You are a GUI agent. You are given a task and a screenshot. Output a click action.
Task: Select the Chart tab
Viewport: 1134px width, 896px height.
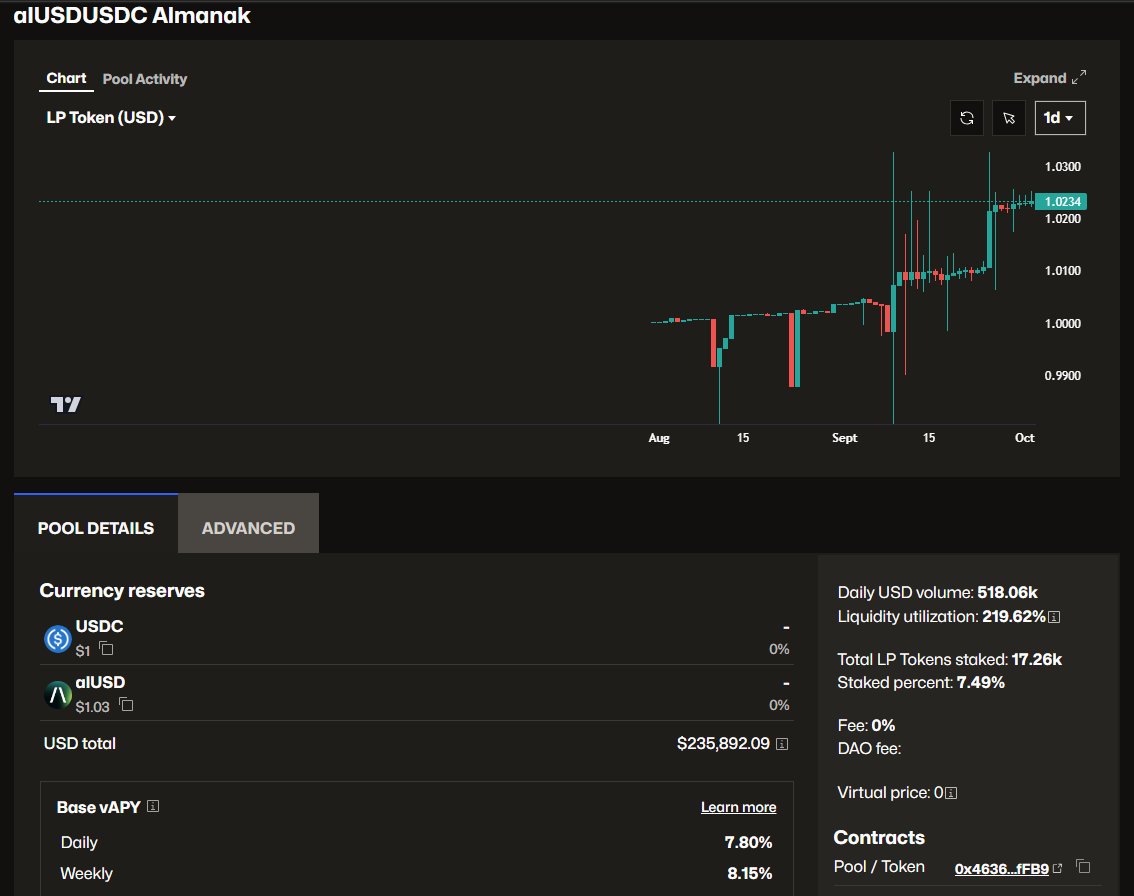click(x=66, y=78)
